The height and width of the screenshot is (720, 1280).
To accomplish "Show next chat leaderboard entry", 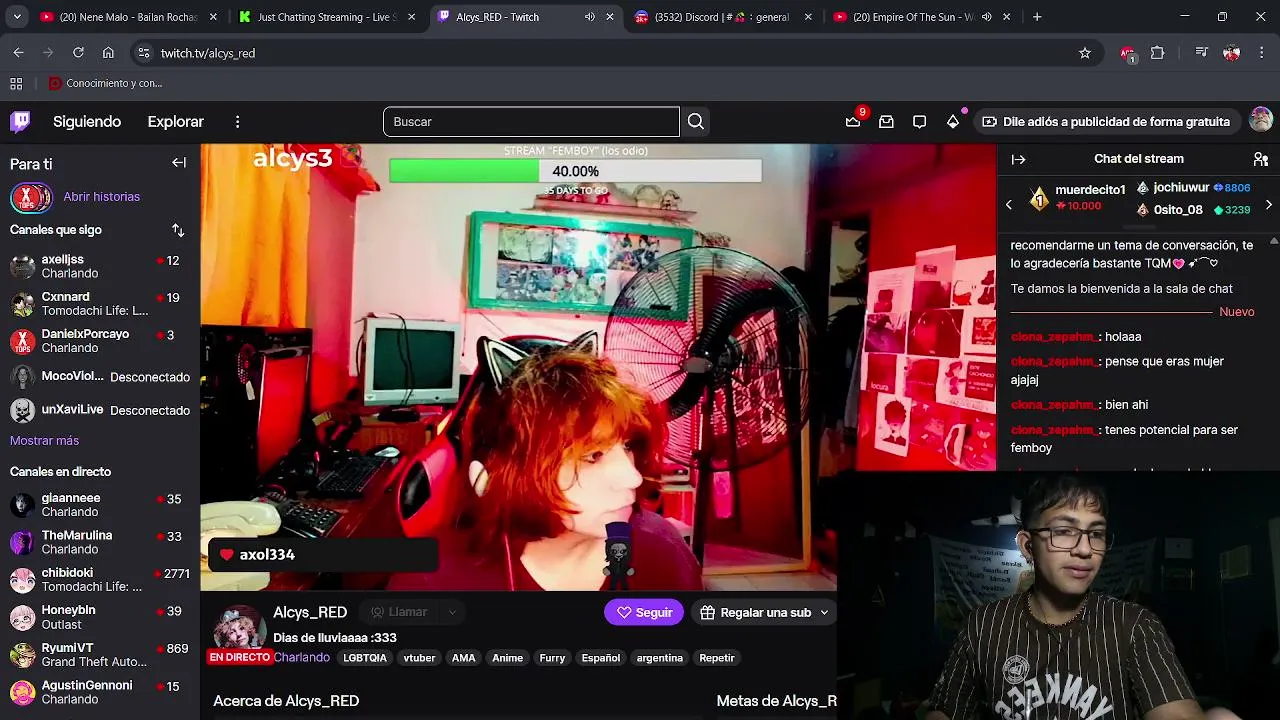I will (1269, 205).
